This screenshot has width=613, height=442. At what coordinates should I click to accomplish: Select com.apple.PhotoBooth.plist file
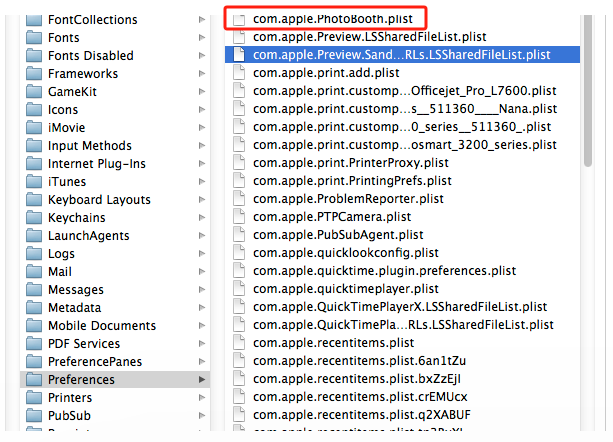tap(333, 18)
